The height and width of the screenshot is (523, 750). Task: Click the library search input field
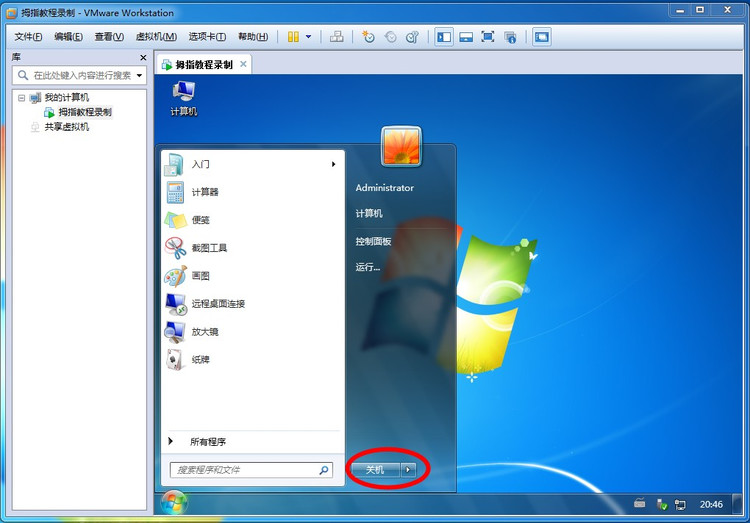click(x=79, y=75)
